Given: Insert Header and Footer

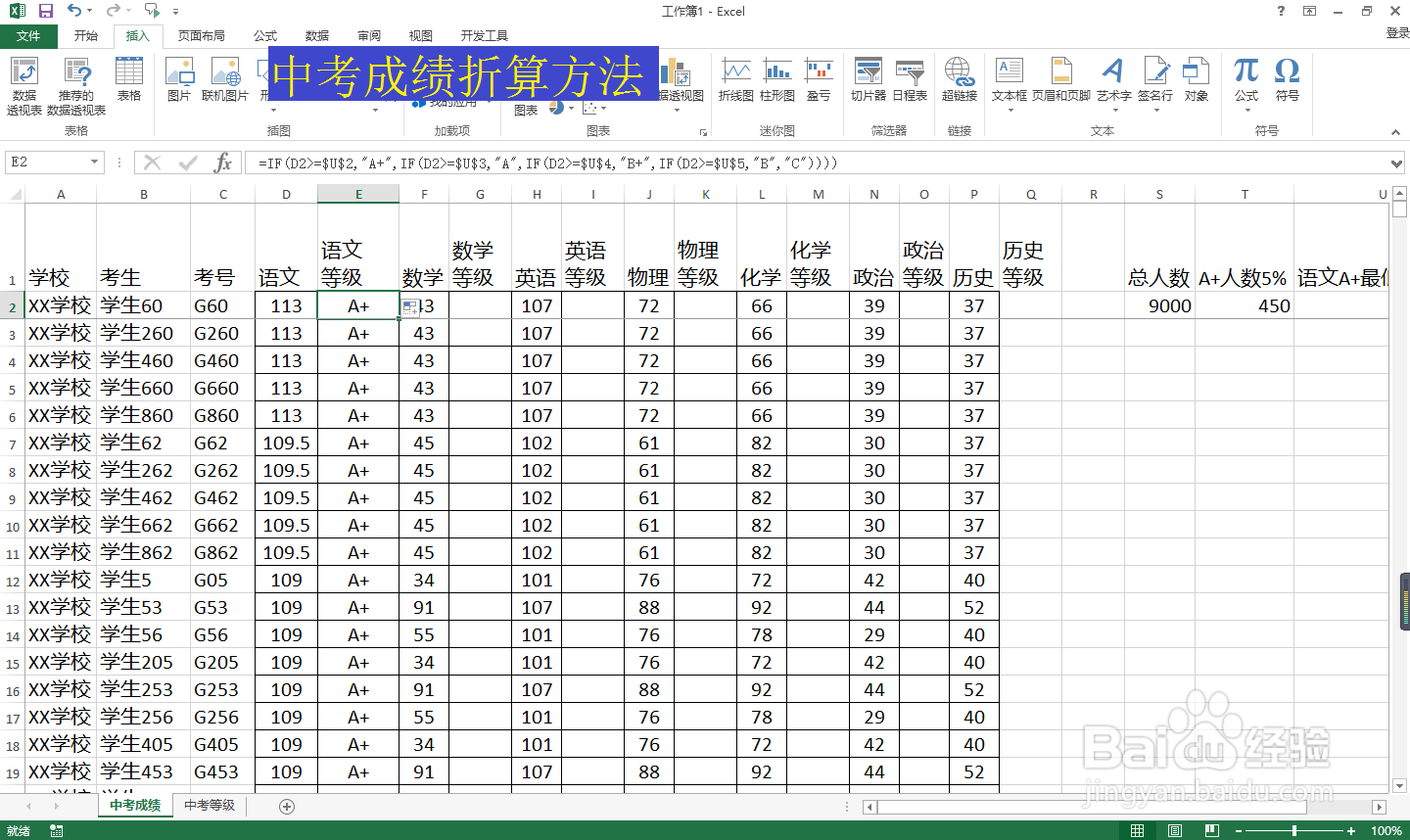Looking at the screenshot, I should (x=1061, y=79).
